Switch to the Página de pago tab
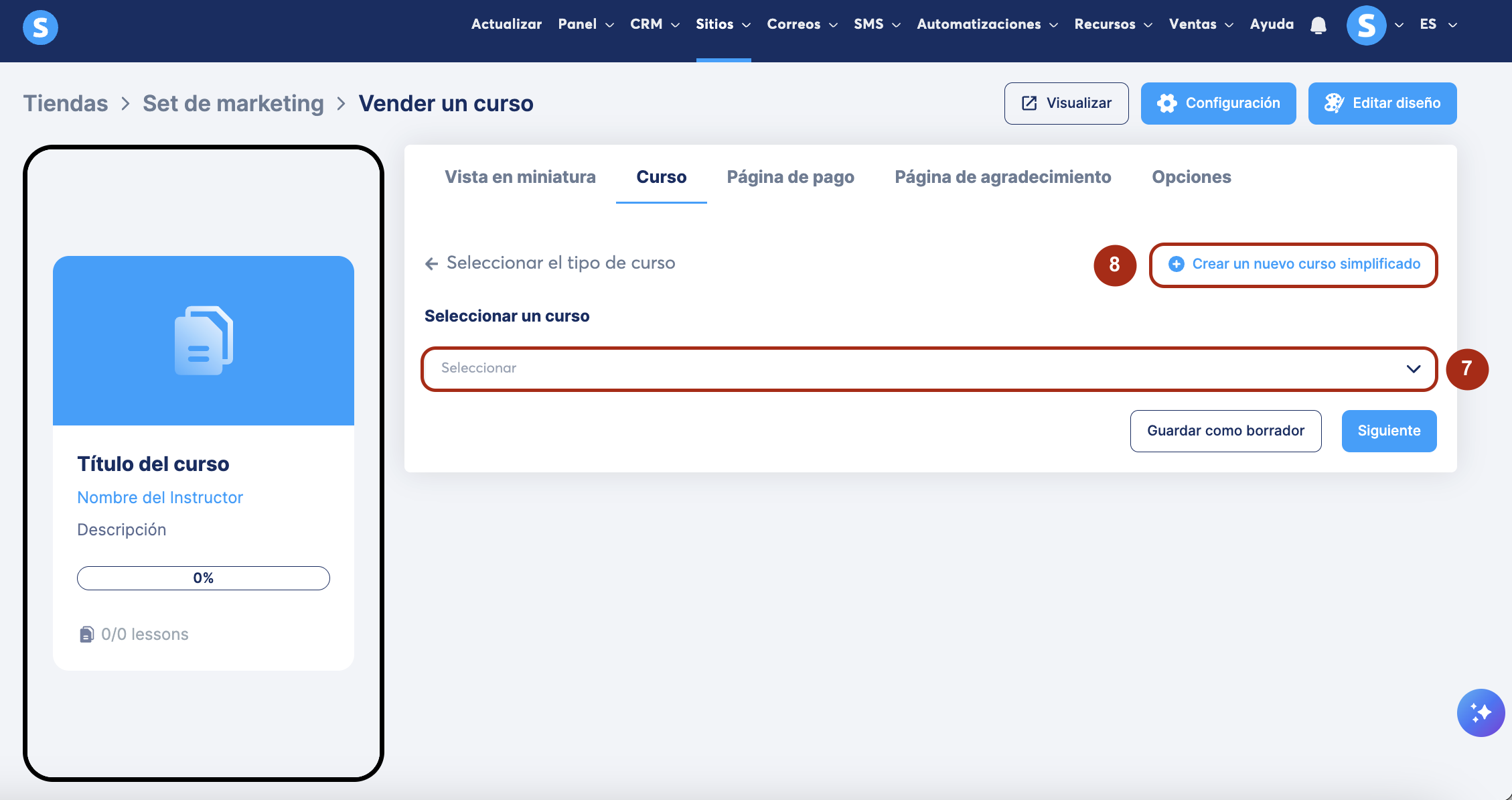Image resolution: width=1512 pixels, height=800 pixels. [790, 177]
